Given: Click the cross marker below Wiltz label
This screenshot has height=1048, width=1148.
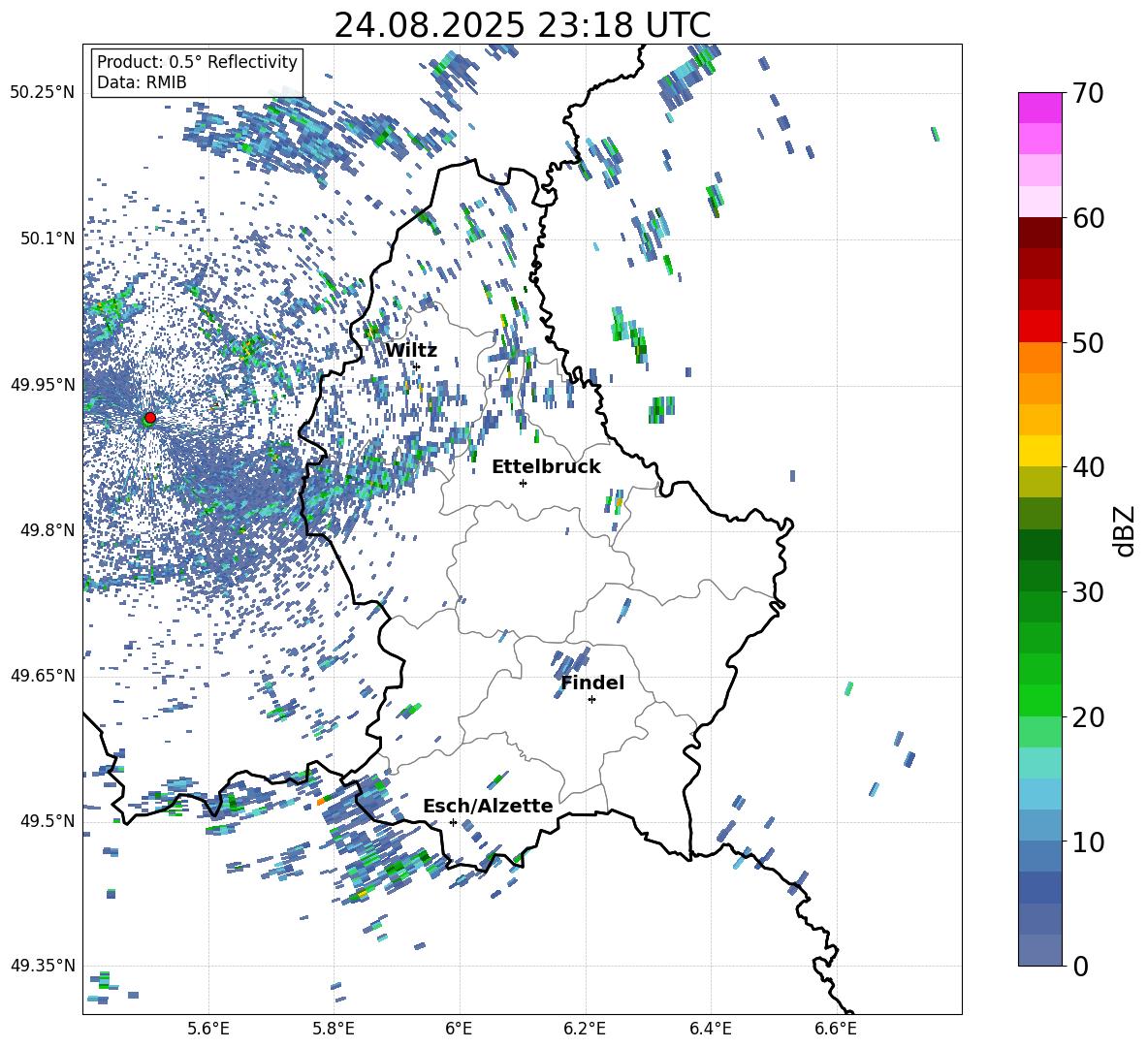Looking at the screenshot, I should point(417,366).
